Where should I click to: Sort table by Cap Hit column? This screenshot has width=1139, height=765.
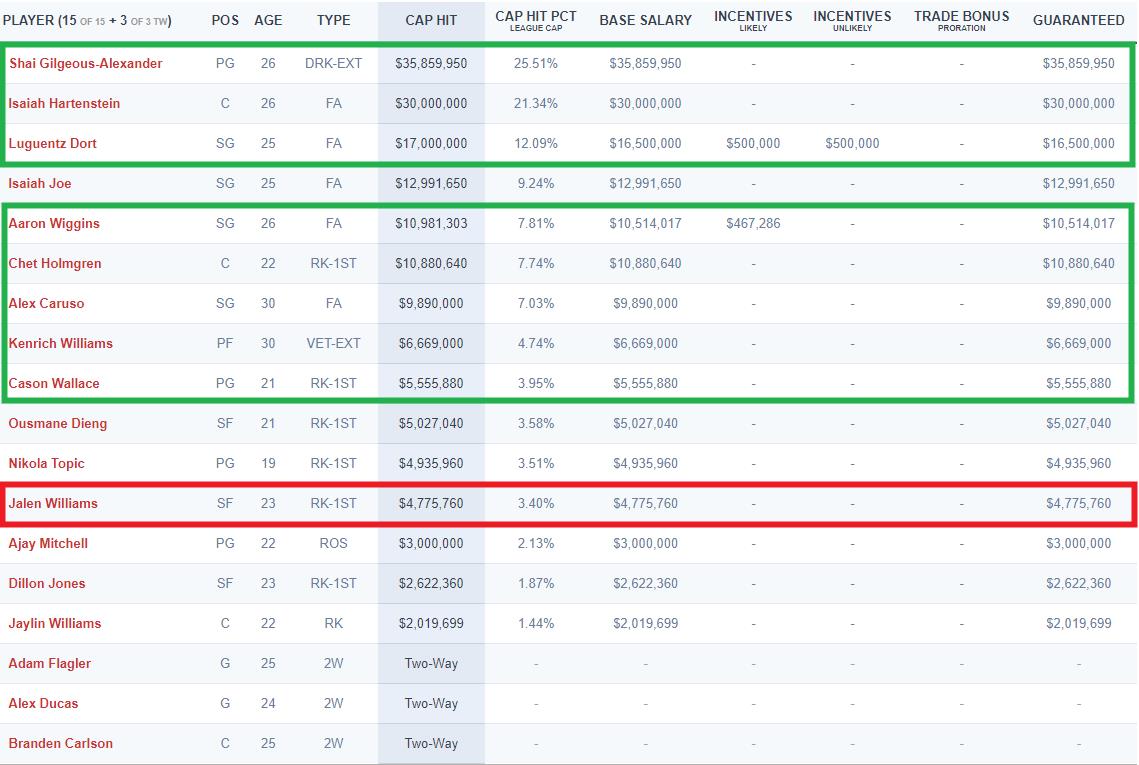pos(431,20)
